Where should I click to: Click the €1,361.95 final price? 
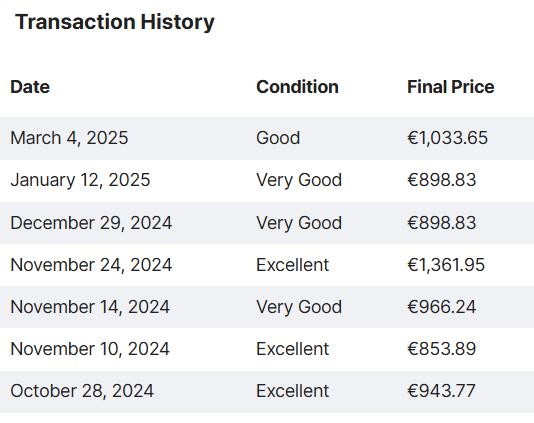tap(446, 265)
